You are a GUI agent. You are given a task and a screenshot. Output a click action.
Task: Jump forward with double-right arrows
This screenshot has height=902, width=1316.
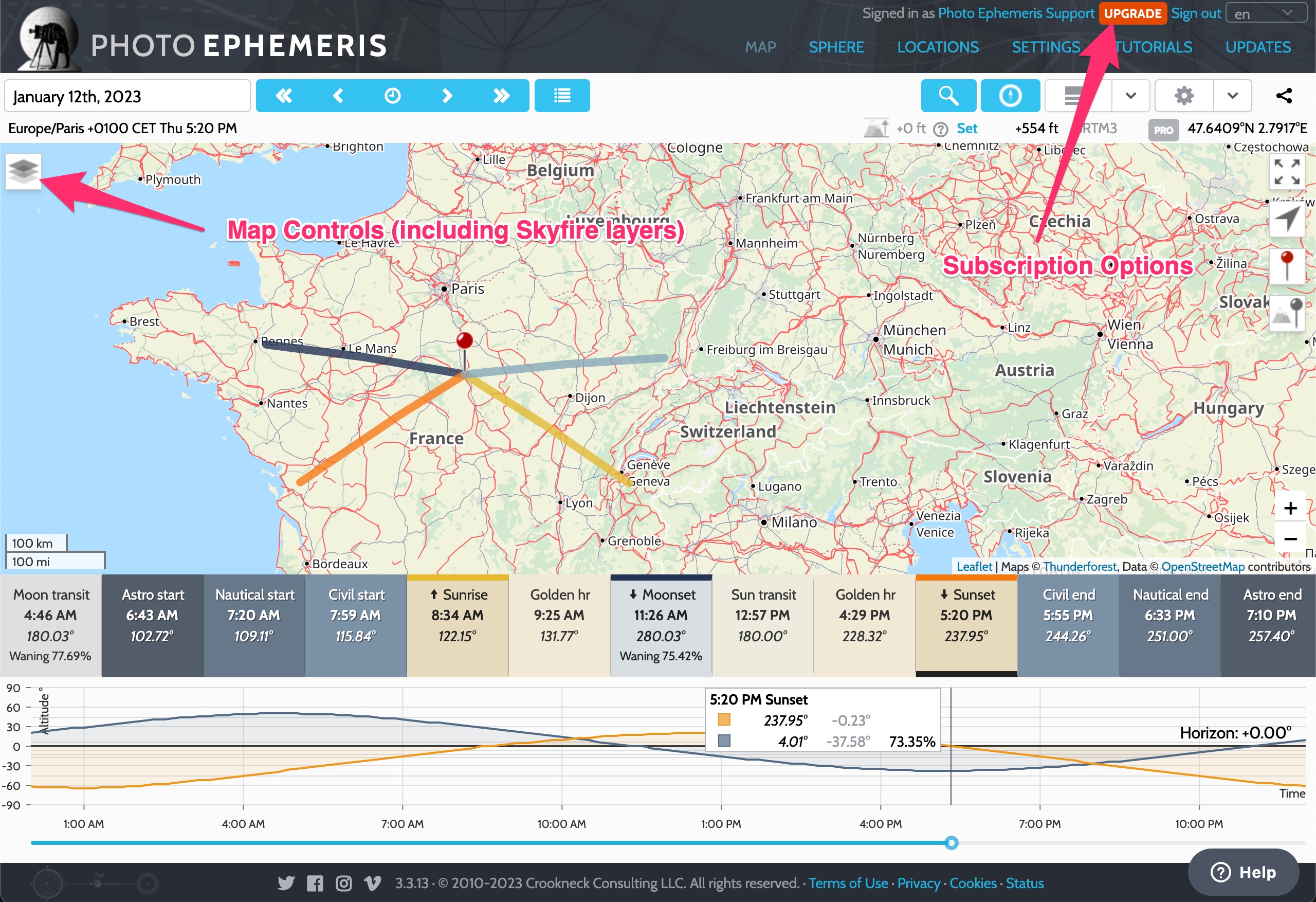coord(501,96)
